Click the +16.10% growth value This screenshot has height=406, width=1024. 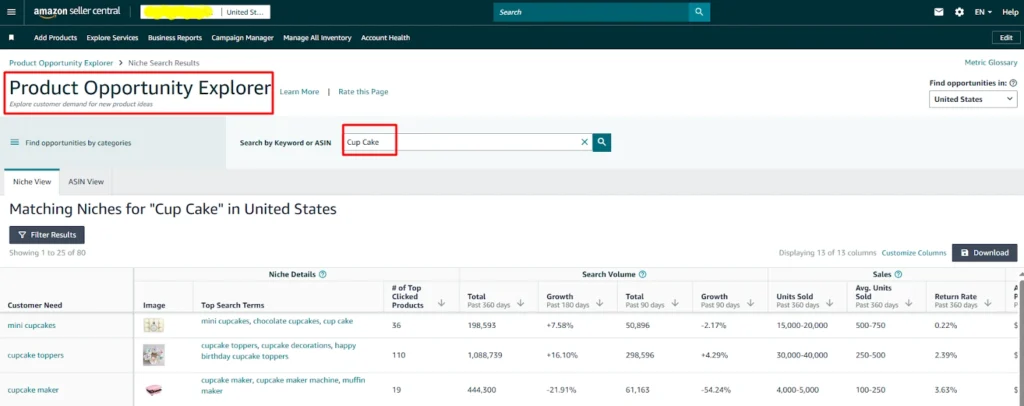point(560,355)
